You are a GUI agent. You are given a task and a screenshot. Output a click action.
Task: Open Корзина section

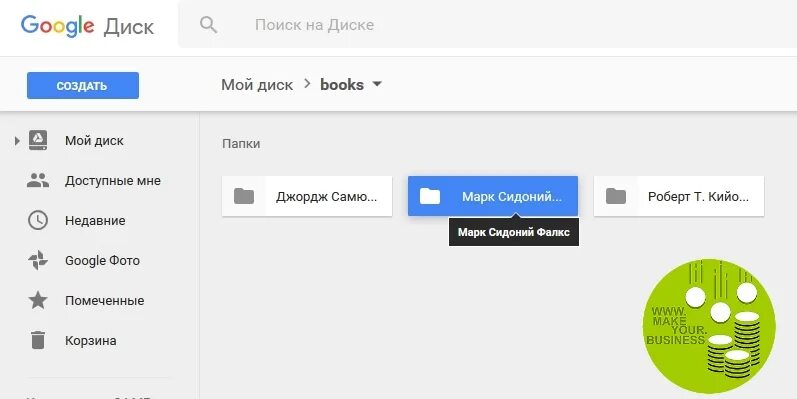coord(90,341)
